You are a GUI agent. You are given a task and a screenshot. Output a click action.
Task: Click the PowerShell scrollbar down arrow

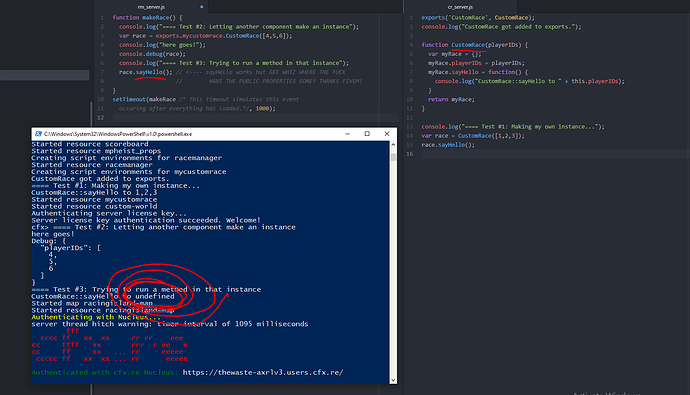point(393,380)
